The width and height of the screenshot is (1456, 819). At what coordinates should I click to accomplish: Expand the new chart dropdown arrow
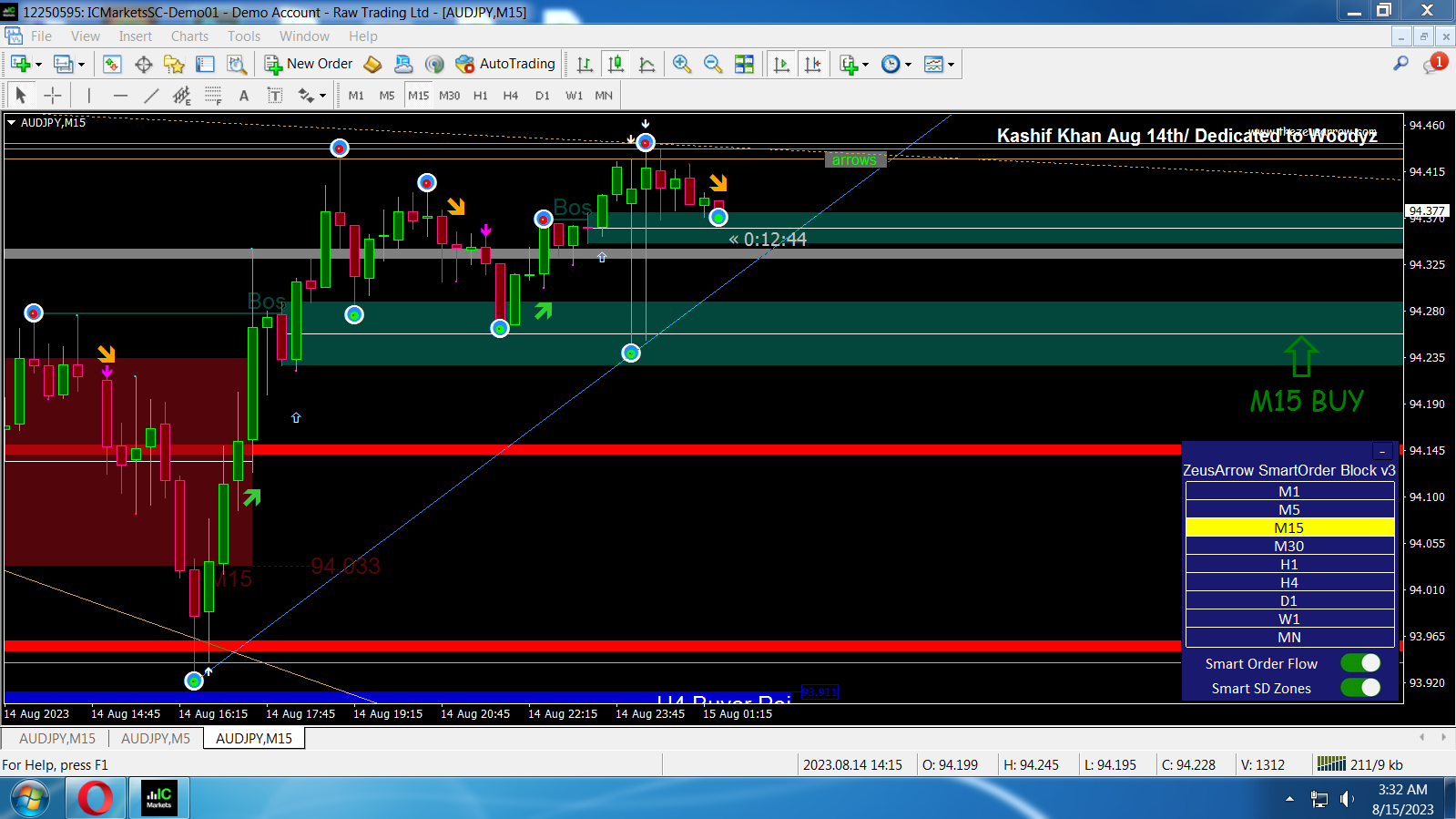[x=38, y=65]
